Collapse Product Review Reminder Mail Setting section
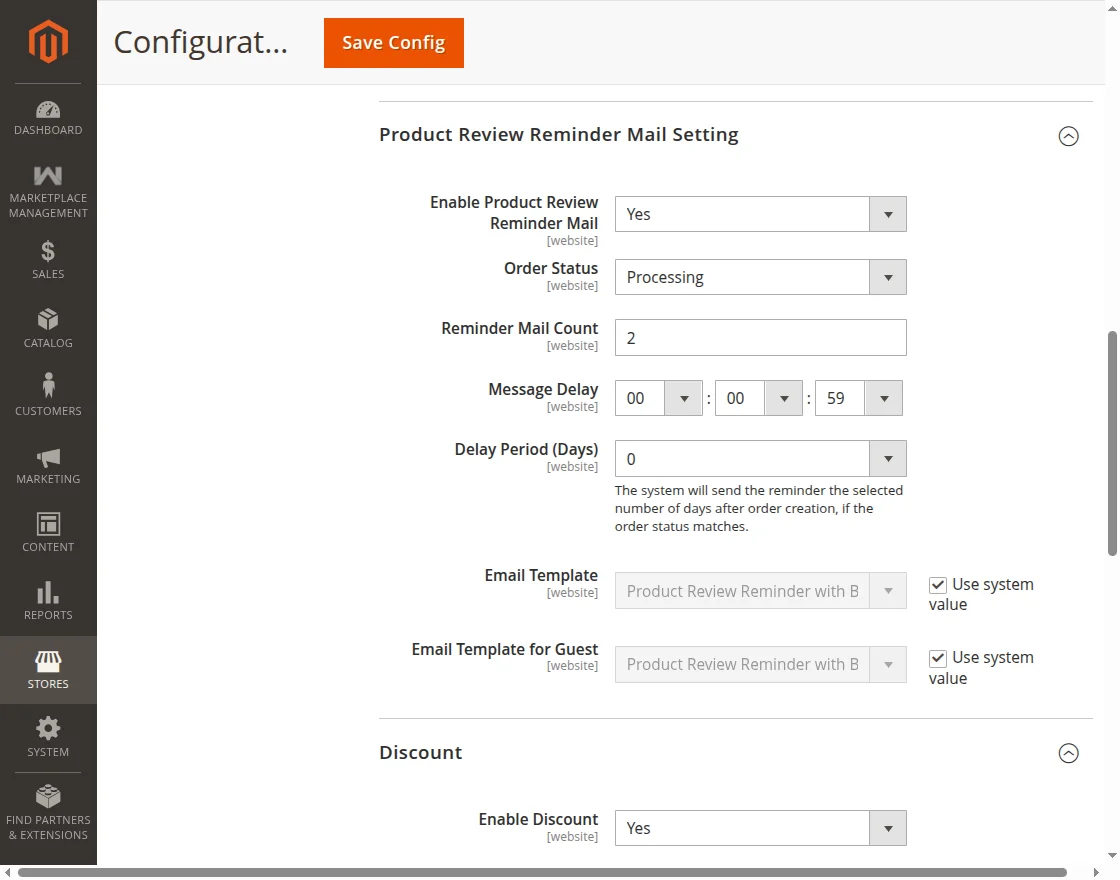 [1068, 136]
